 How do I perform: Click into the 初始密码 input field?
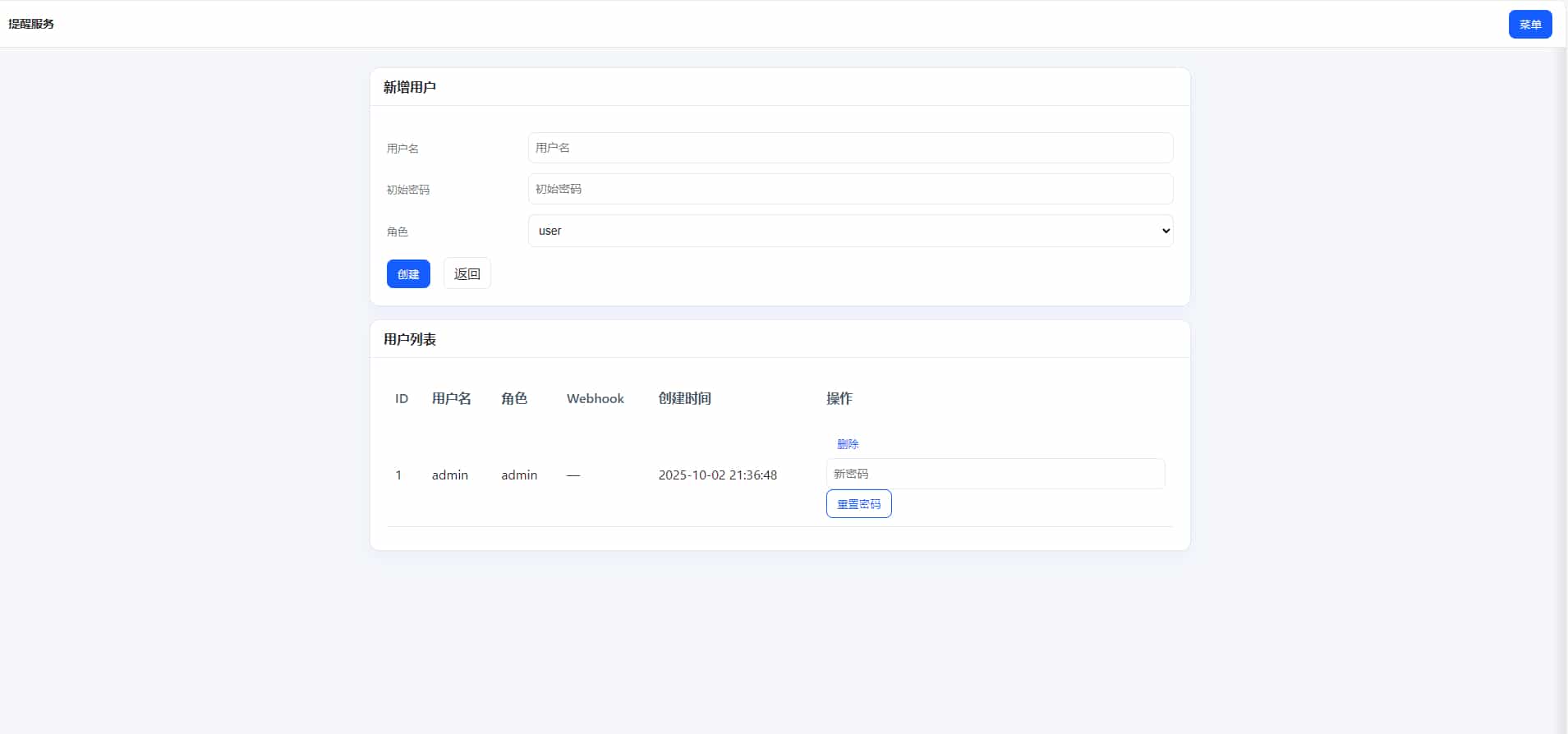(849, 189)
